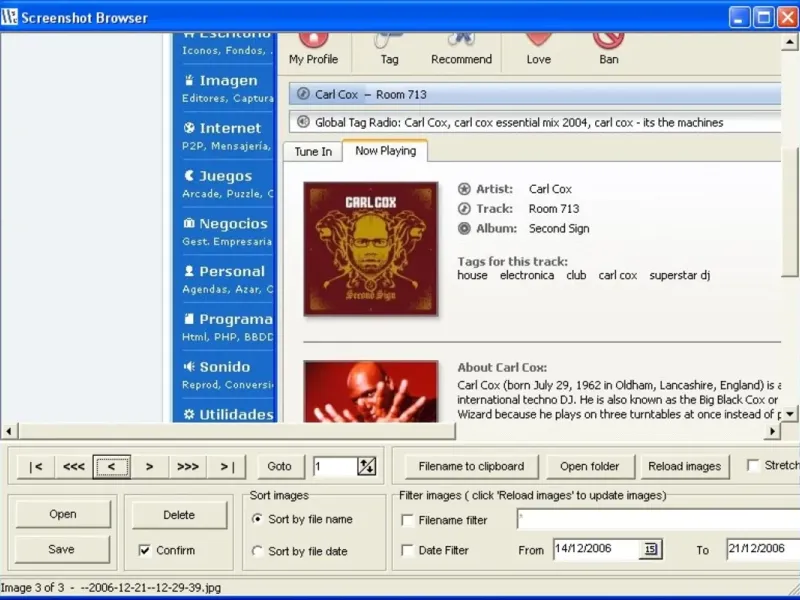
Task: Click the Love heart icon
Action: point(539,40)
